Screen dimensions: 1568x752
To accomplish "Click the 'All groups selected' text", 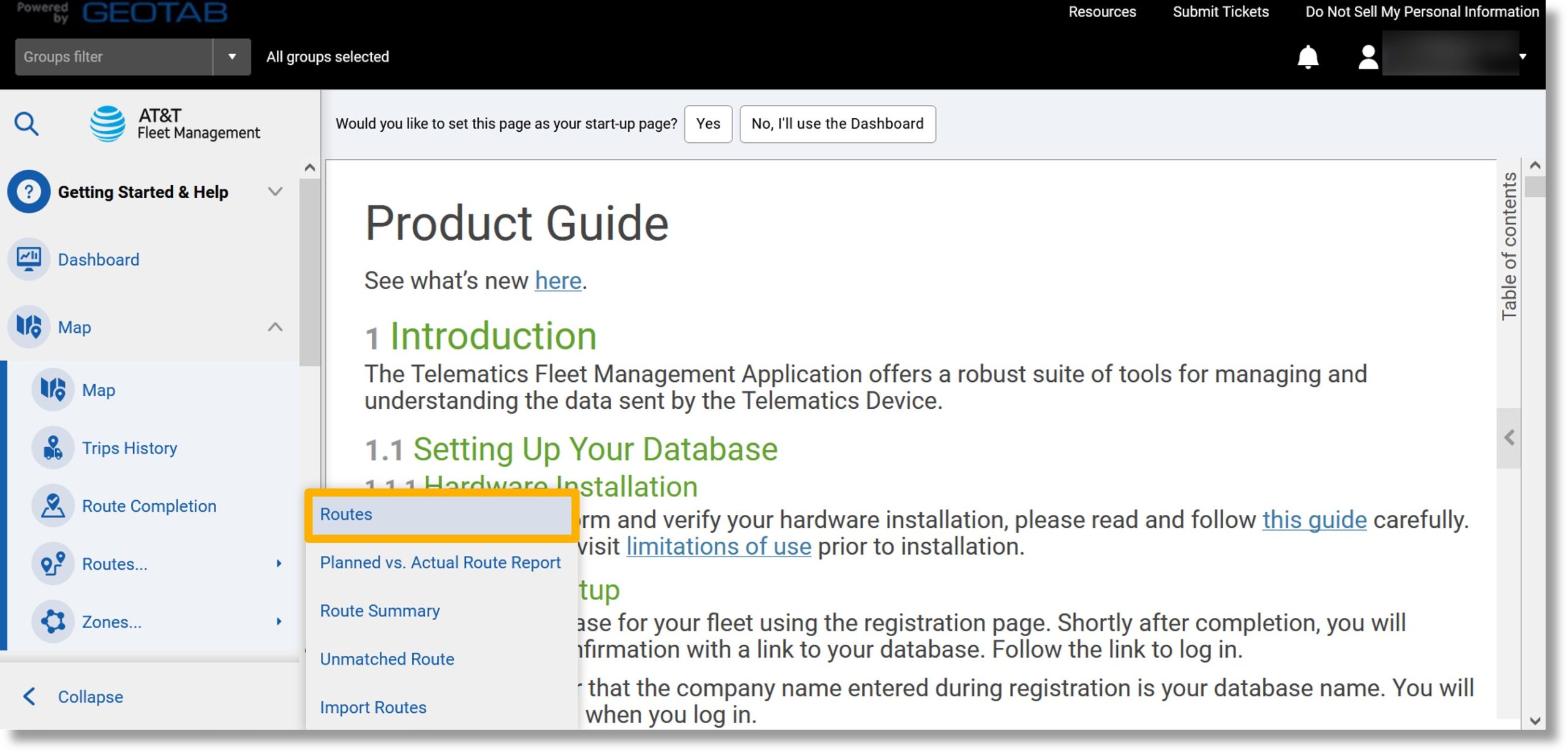I will [x=328, y=57].
